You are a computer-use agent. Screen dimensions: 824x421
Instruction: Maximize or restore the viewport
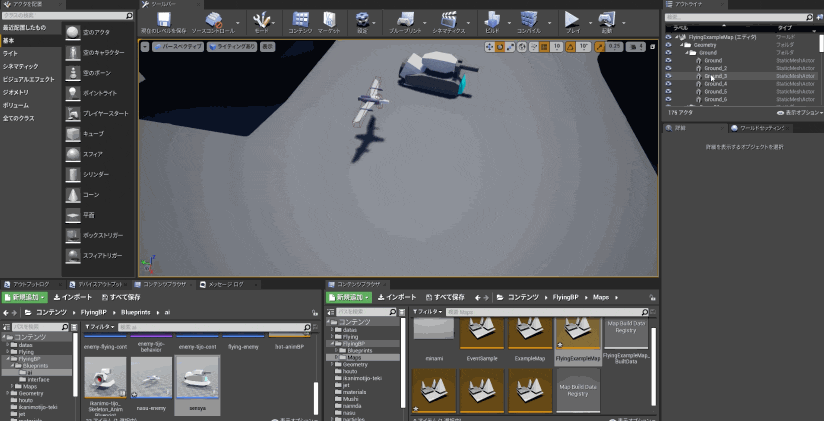point(652,47)
